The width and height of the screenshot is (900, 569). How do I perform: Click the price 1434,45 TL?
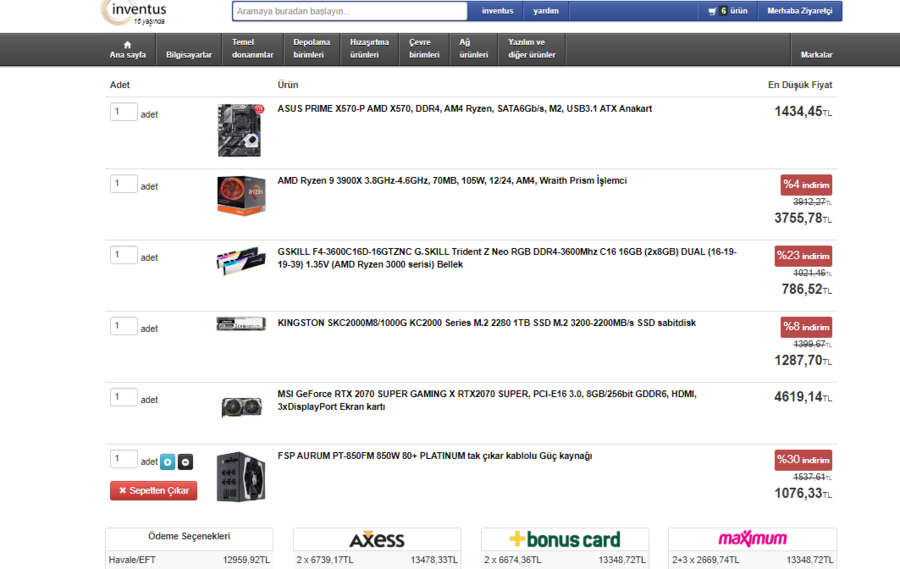802,112
